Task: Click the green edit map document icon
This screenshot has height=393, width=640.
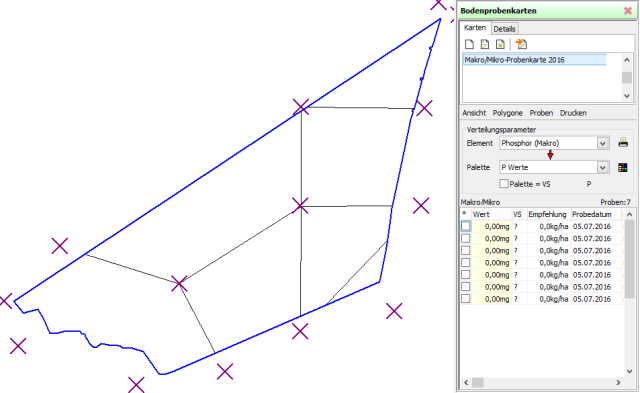Action: pyautogui.click(x=484, y=44)
